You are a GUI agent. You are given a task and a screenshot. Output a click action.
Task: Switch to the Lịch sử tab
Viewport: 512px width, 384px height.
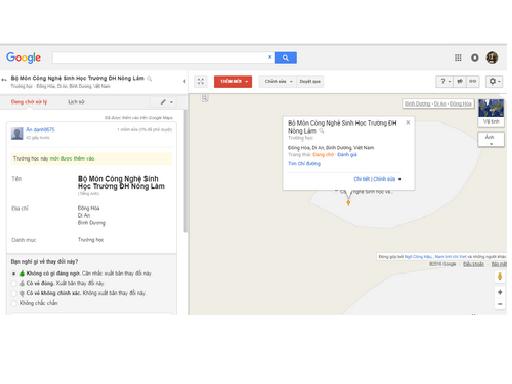point(76,102)
